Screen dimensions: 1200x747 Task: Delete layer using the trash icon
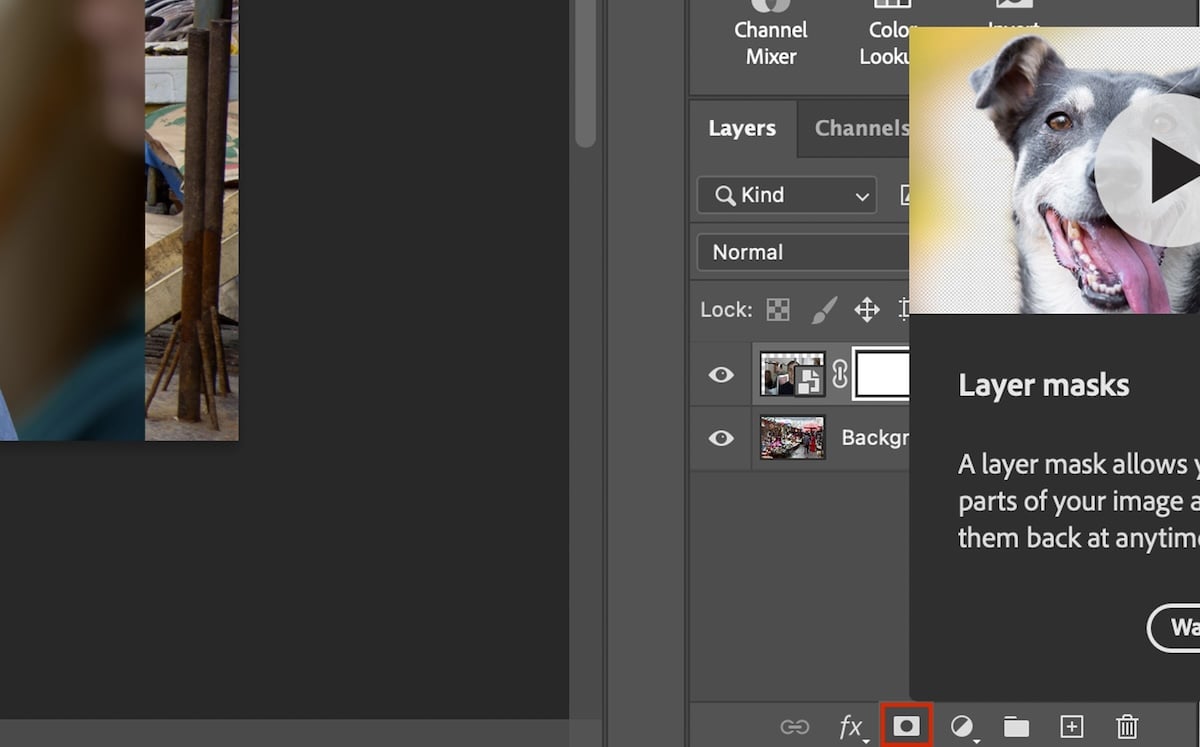(x=1126, y=727)
